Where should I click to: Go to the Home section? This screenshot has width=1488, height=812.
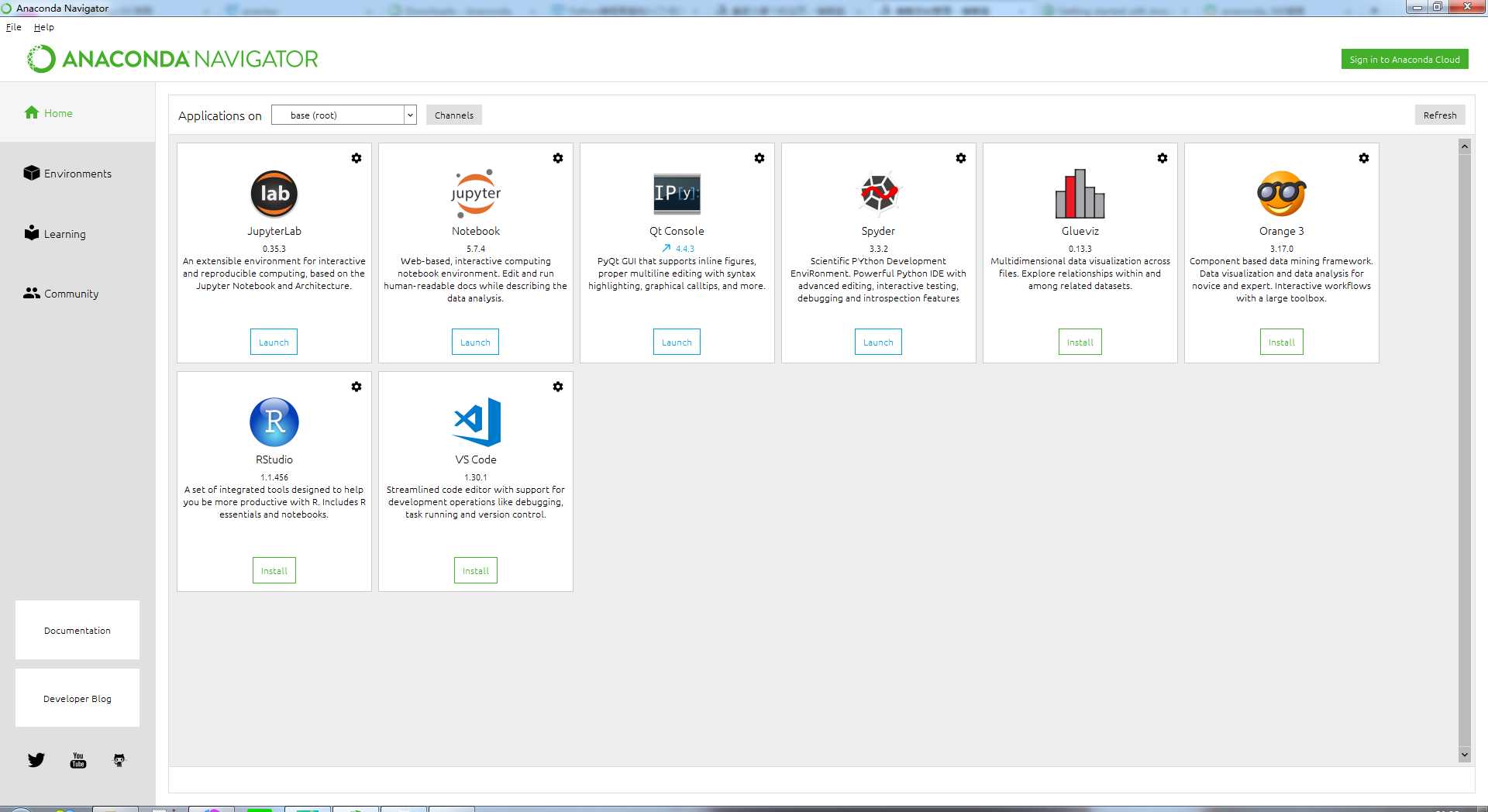(x=77, y=113)
